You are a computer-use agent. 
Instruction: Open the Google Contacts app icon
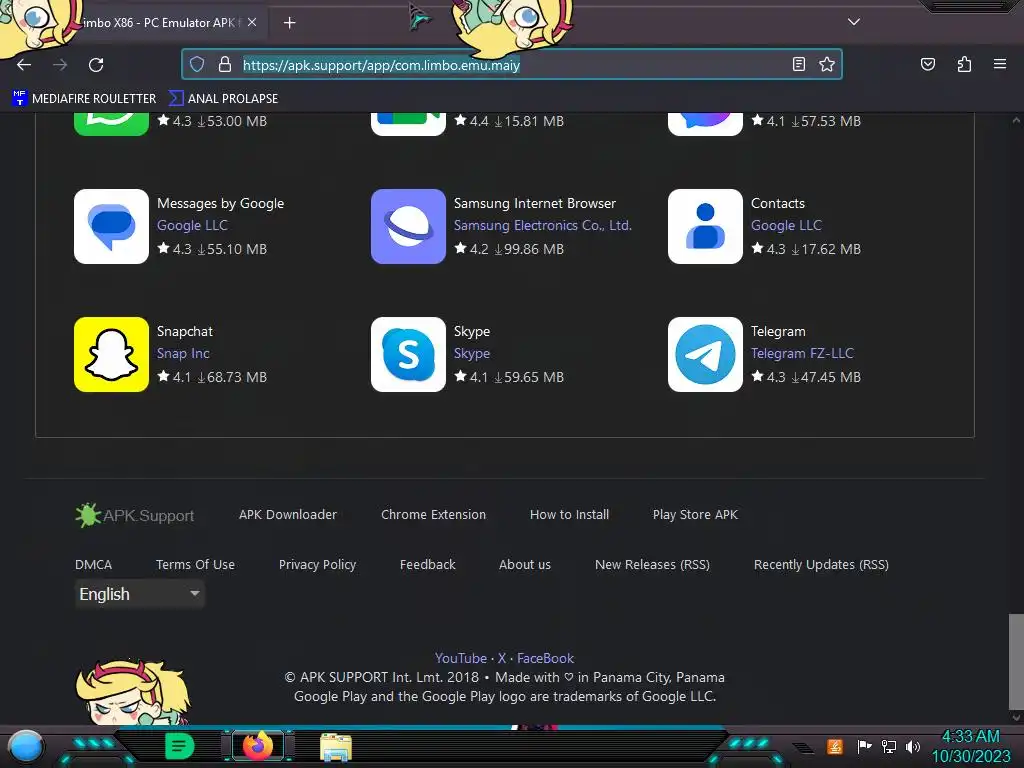(x=705, y=227)
